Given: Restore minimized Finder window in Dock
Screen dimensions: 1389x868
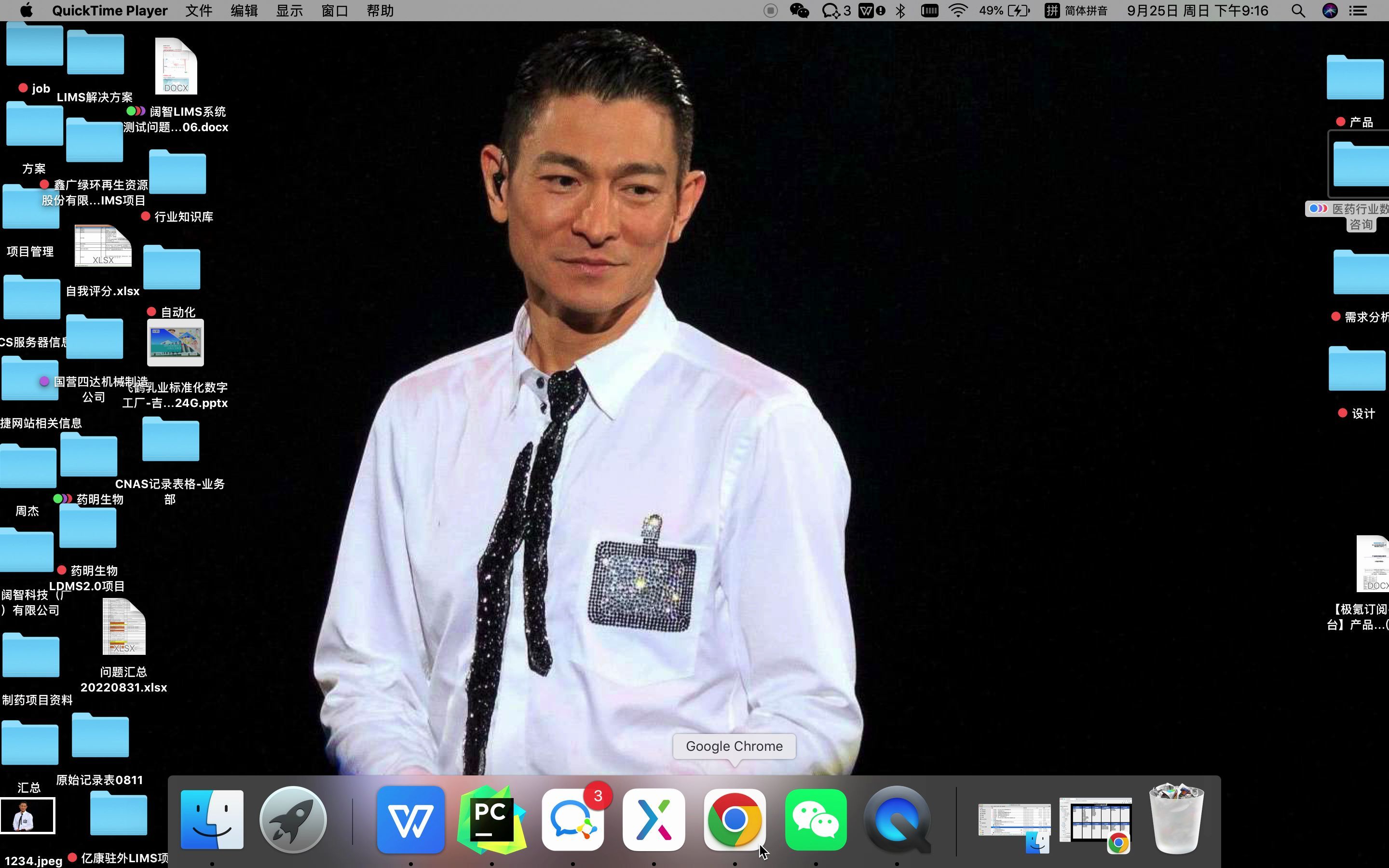Looking at the screenshot, I should click(x=1015, y=821).
